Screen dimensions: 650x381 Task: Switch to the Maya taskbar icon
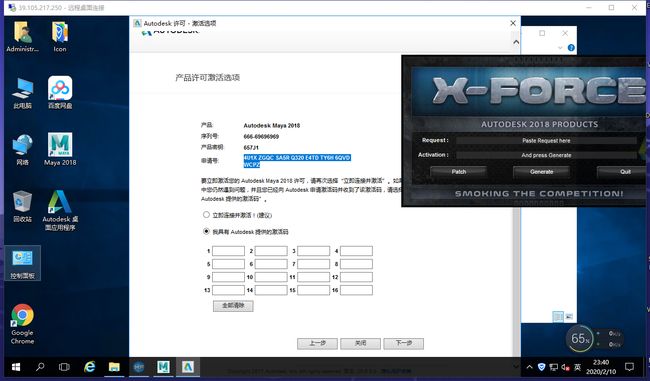pyautogui.click(x=163, y=367)
